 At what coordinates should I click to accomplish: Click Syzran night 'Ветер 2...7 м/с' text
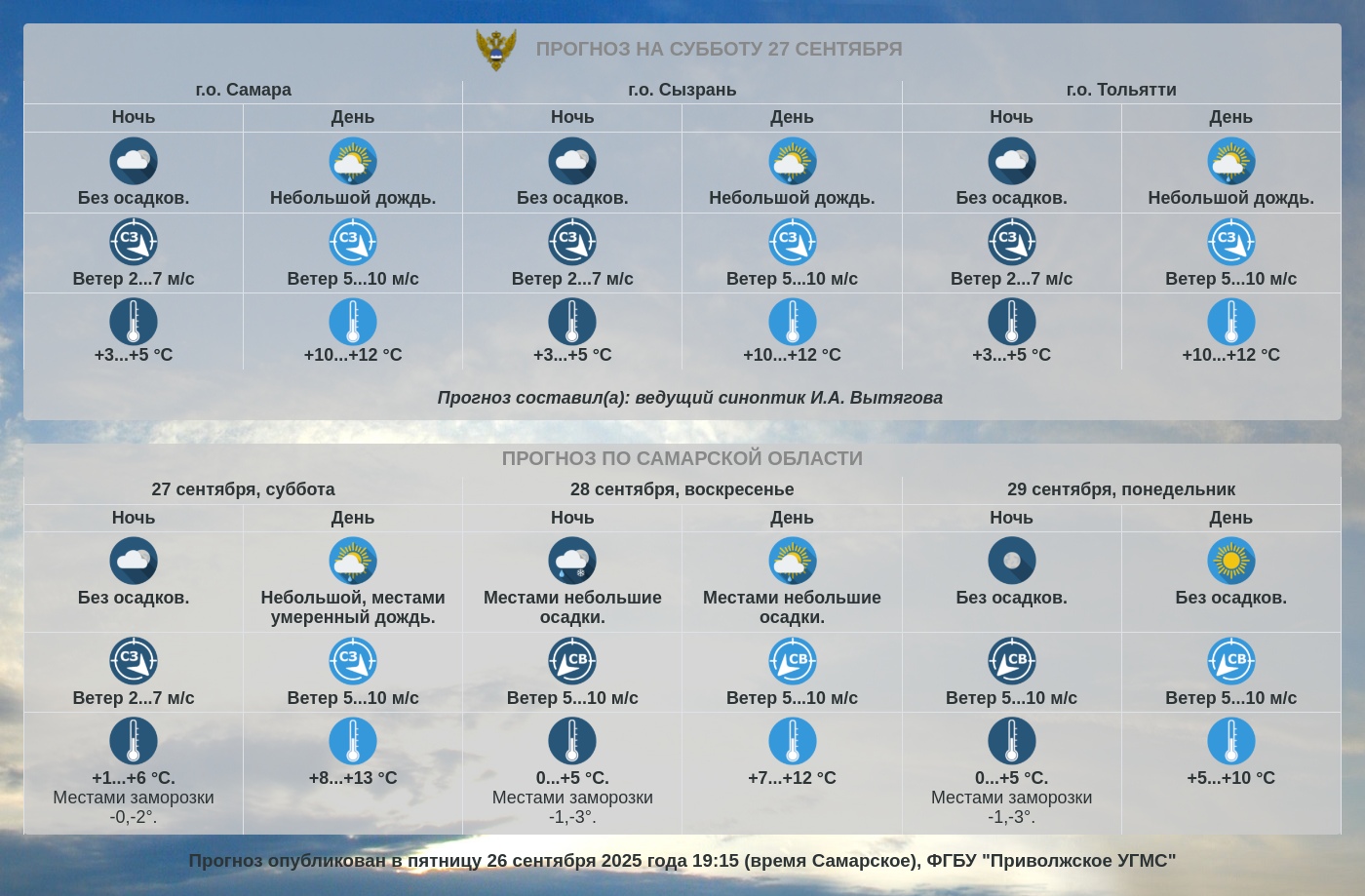coord(572,279)
